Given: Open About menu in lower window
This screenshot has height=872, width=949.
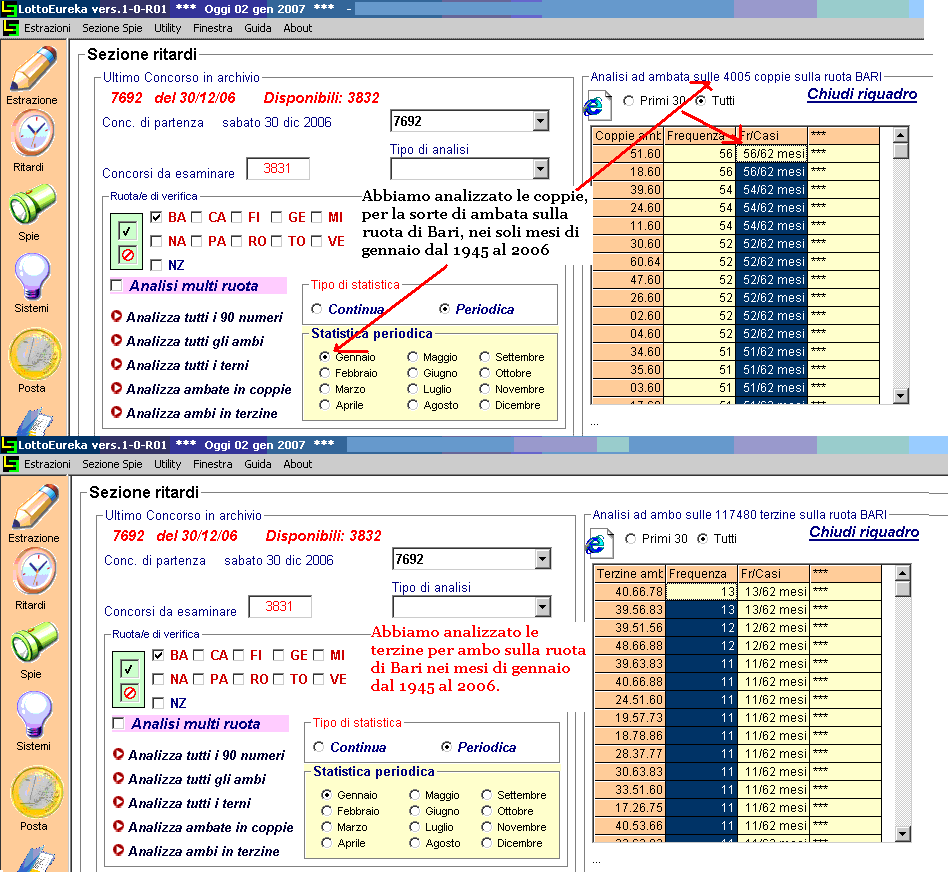Looking at the screenshot, I should pos(298,464).
